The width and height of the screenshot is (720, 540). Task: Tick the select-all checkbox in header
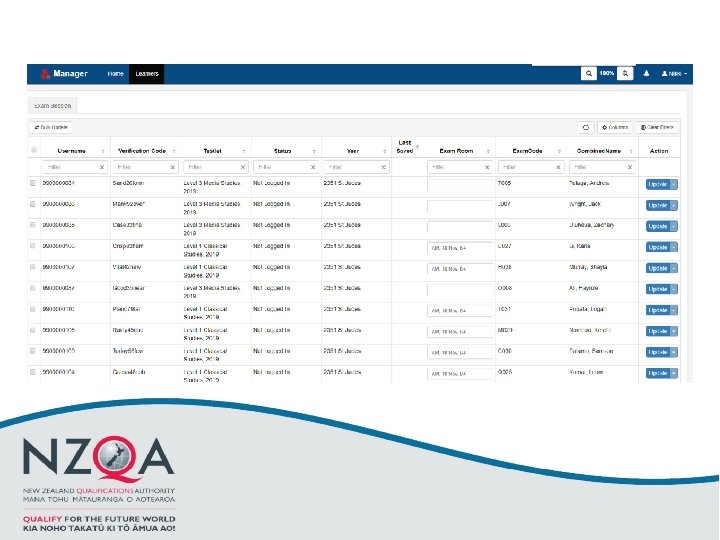pos(34,150)
